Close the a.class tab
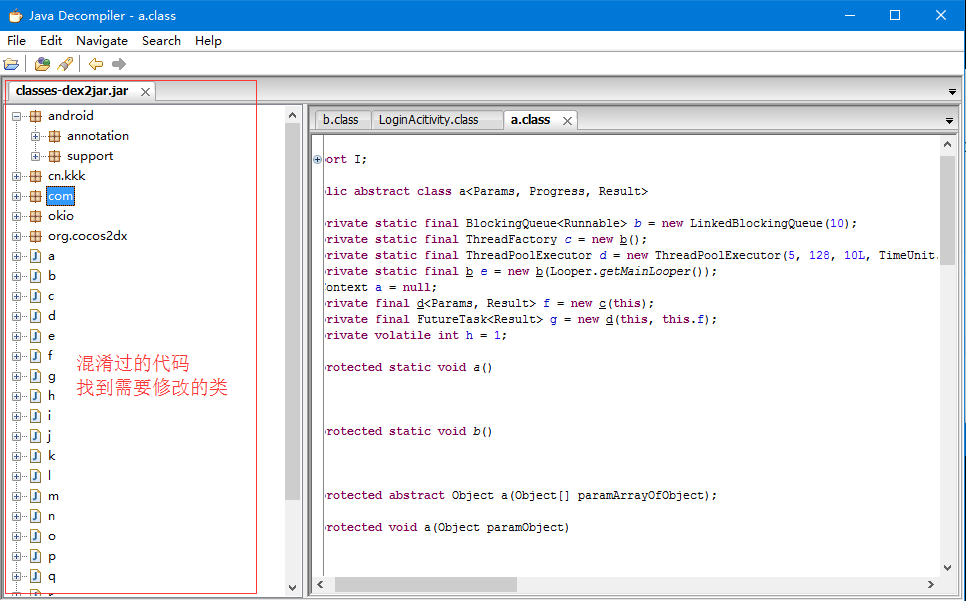Image resolution: width=966 pixels, height=601 pixels. (567, 119)
